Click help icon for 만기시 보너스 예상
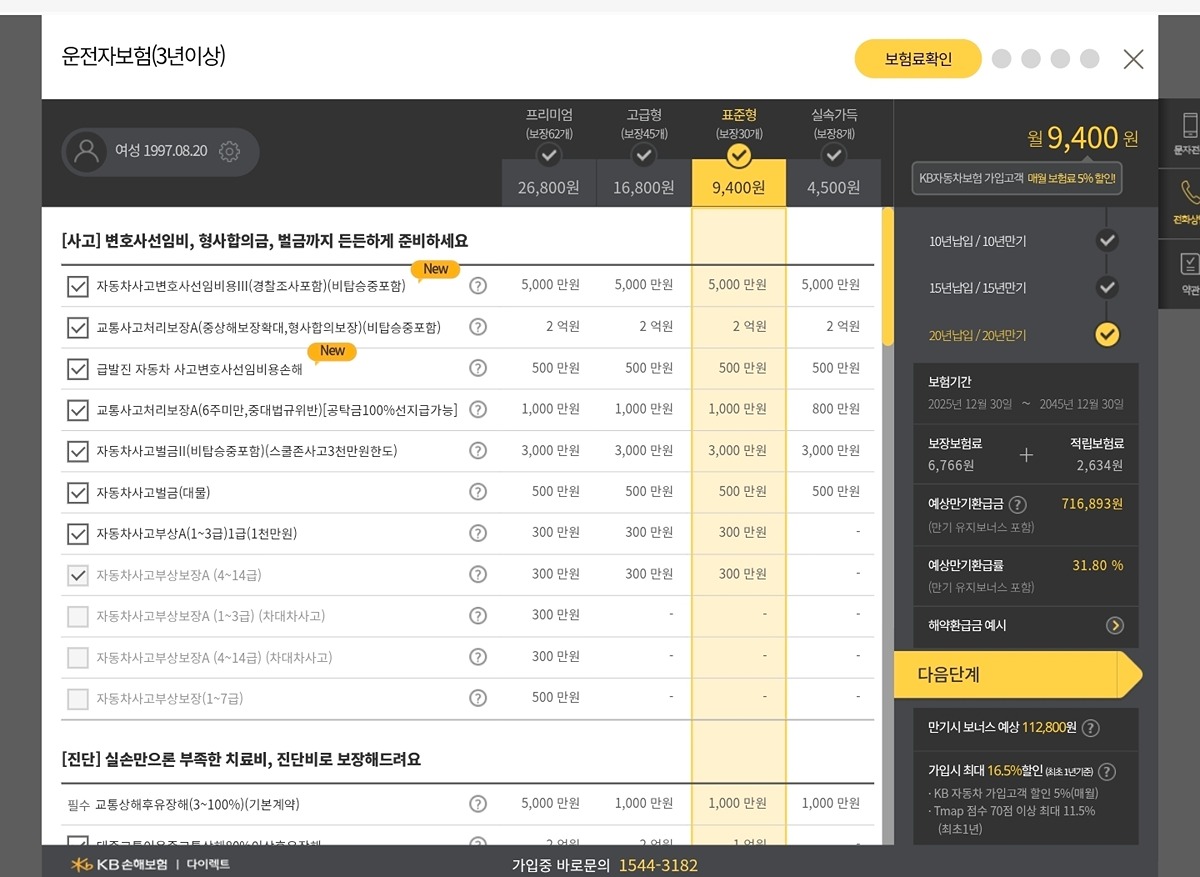The image size is (1200, 877). 1091,728
